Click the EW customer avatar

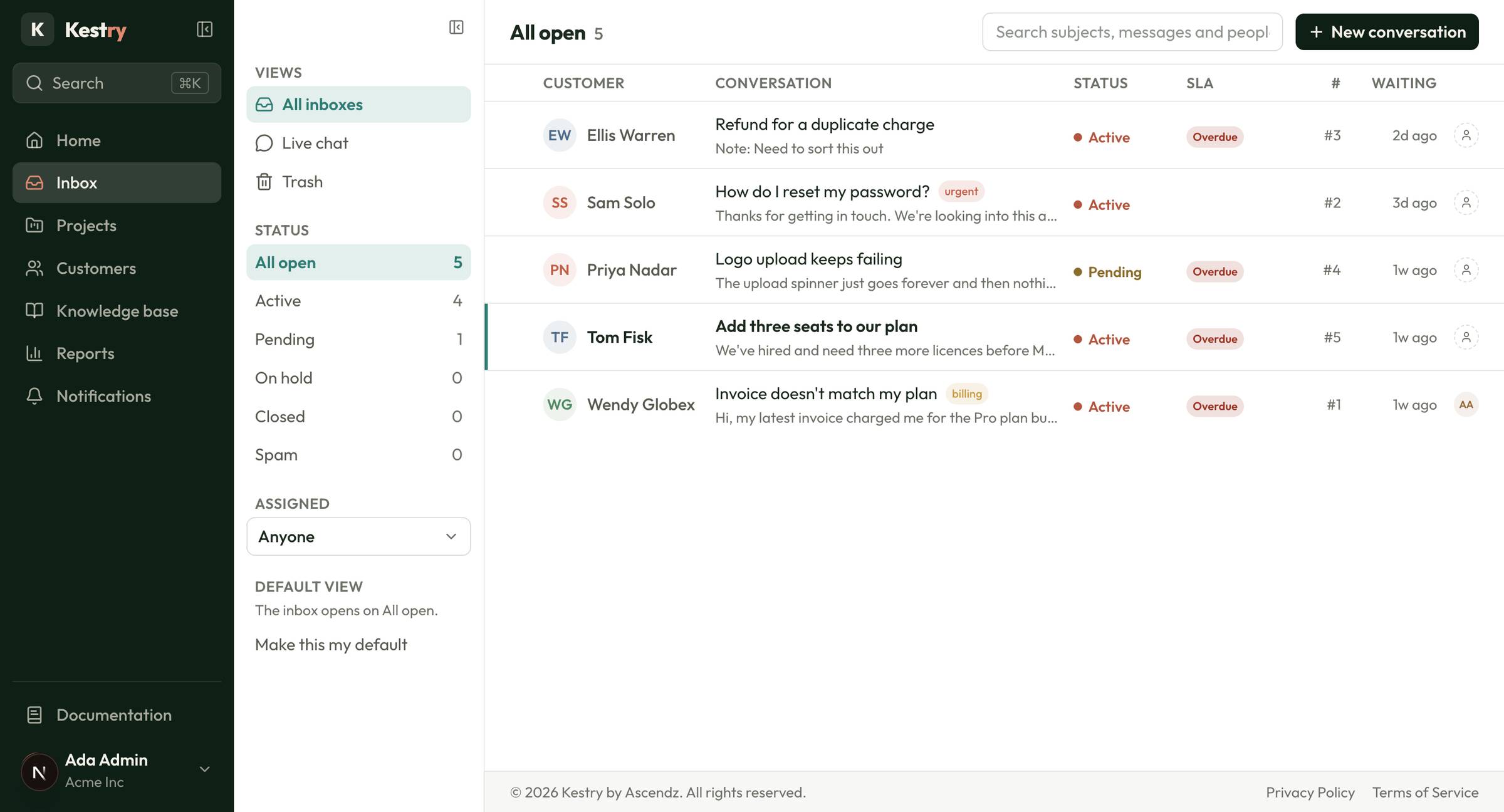pyautogui.click(x=560, y=135)
